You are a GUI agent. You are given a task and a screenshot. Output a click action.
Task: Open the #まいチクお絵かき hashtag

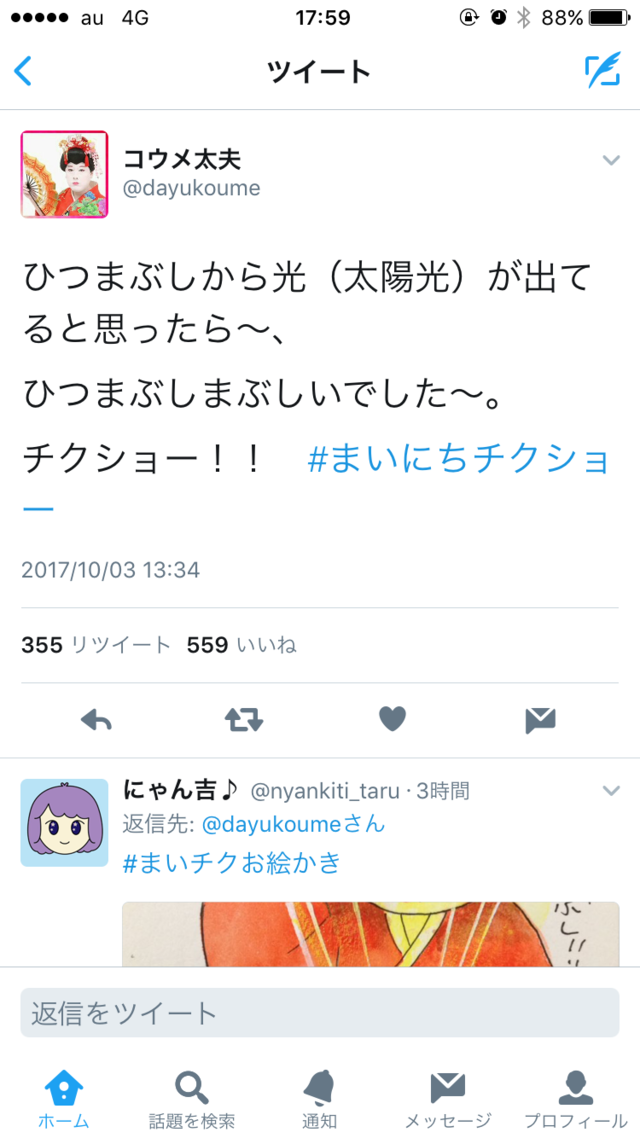(x=232, y=863)
